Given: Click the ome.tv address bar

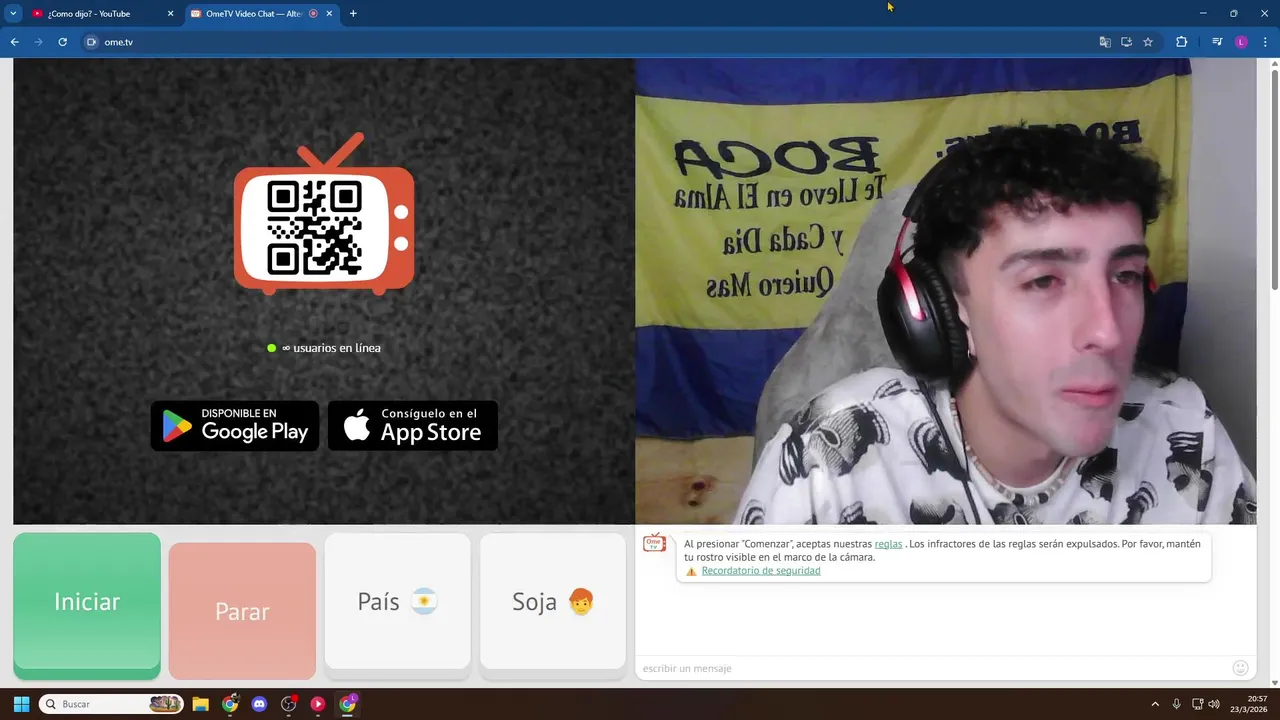Looking at the screenshot, I should (x=590, y=42).
